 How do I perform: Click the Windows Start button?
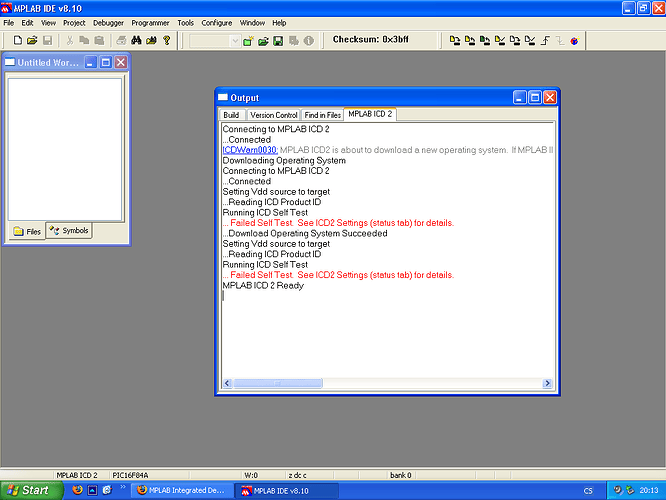tap(31, 490)
